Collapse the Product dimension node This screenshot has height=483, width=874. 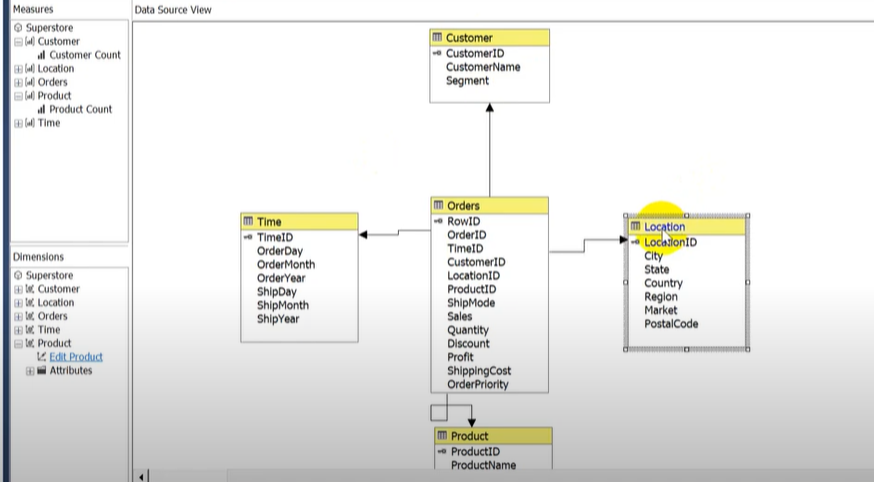click(18, 343)
